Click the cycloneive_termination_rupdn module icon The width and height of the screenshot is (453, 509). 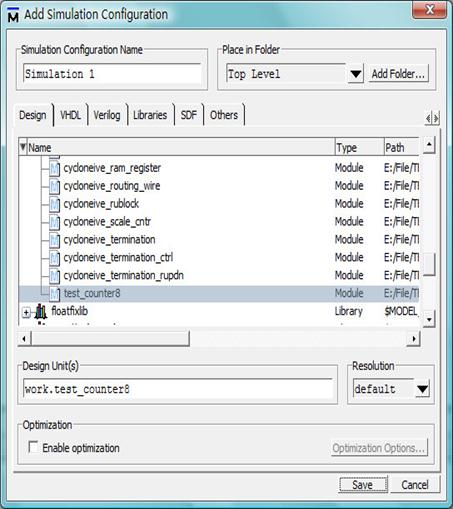click(x=54, y=276)
